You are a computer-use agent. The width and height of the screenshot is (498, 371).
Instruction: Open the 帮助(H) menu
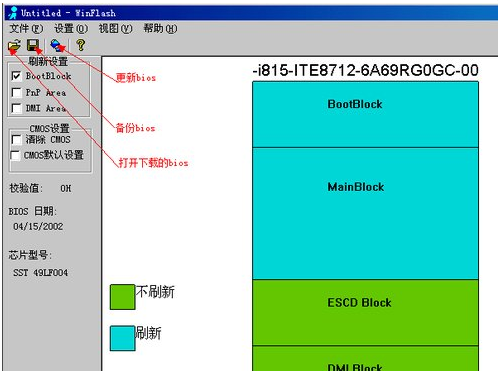[160, 29]
